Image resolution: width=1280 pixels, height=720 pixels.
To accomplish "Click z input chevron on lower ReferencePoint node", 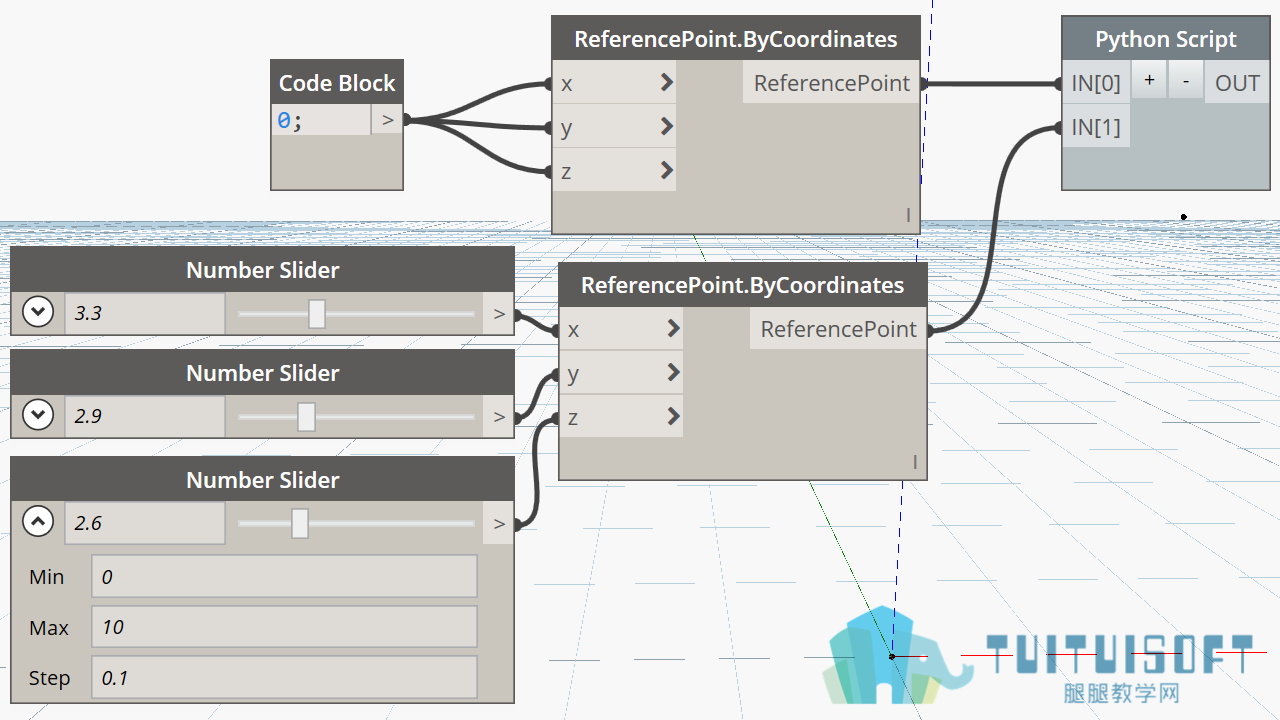I will pyautogui.click(x=673, y=417).
